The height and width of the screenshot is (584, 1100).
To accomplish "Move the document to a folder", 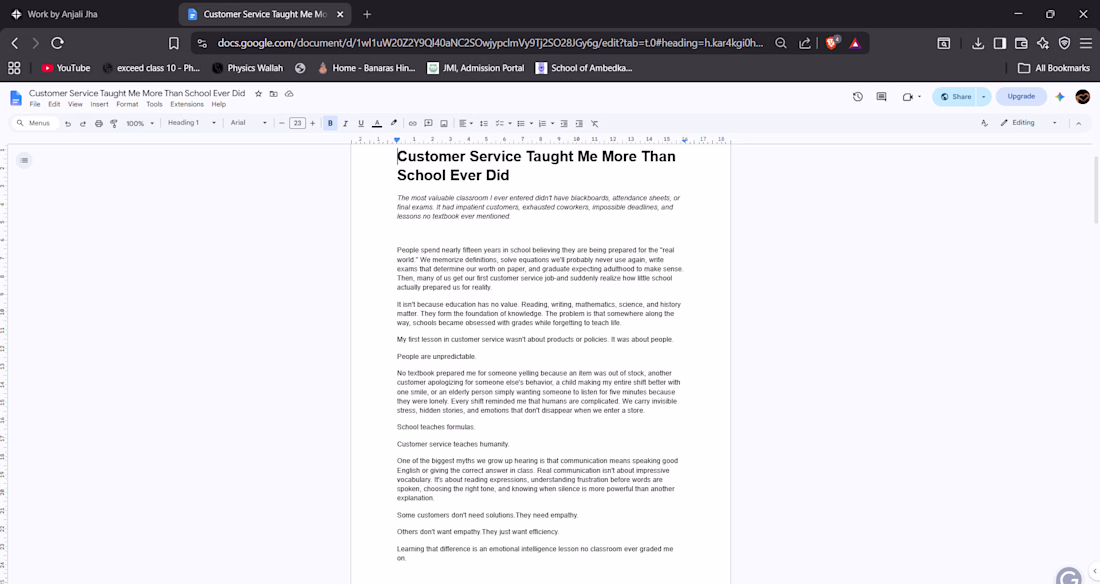I will pos(274,93).
